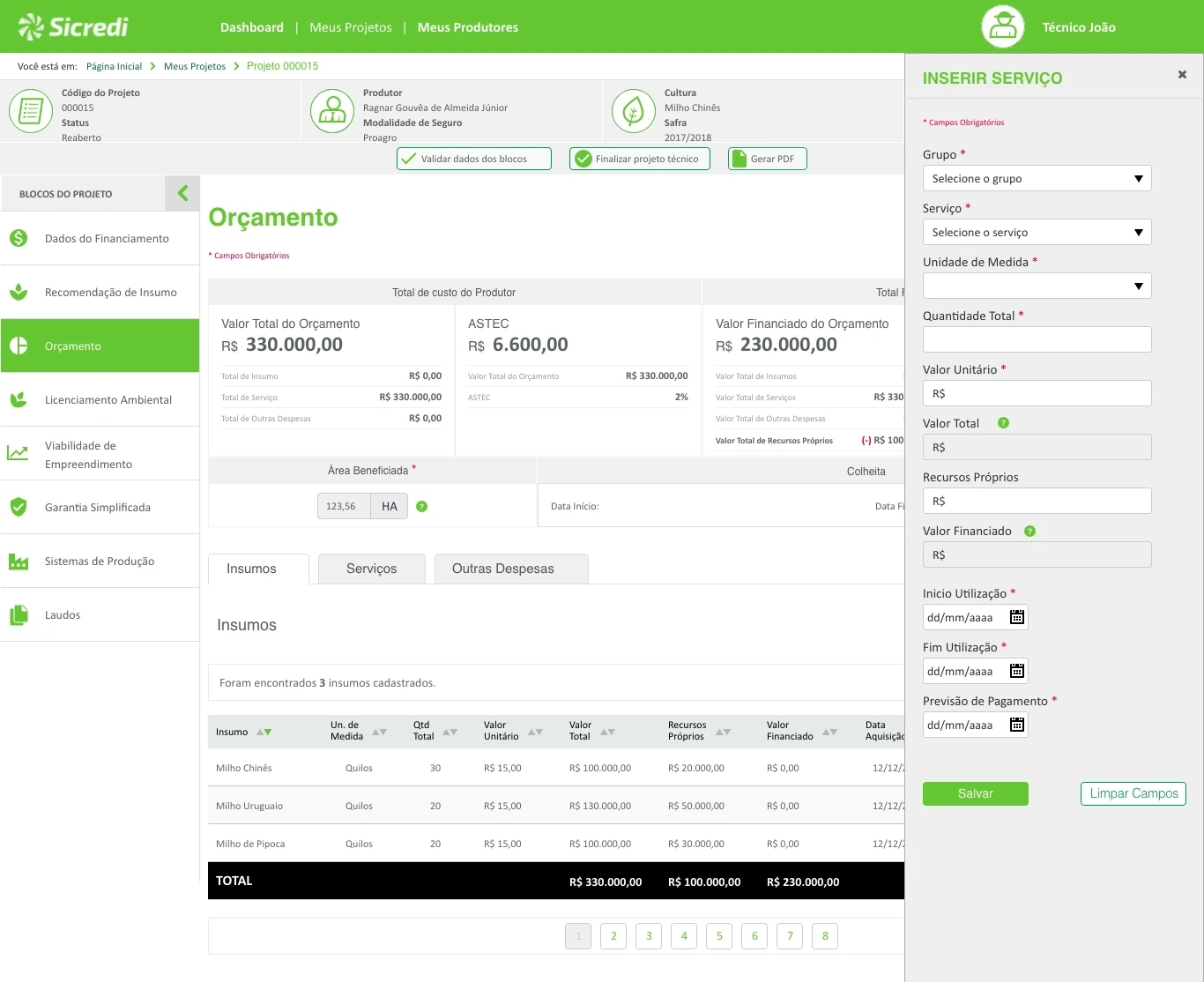Click the Valor Unitário input field

pos(1037,393)
